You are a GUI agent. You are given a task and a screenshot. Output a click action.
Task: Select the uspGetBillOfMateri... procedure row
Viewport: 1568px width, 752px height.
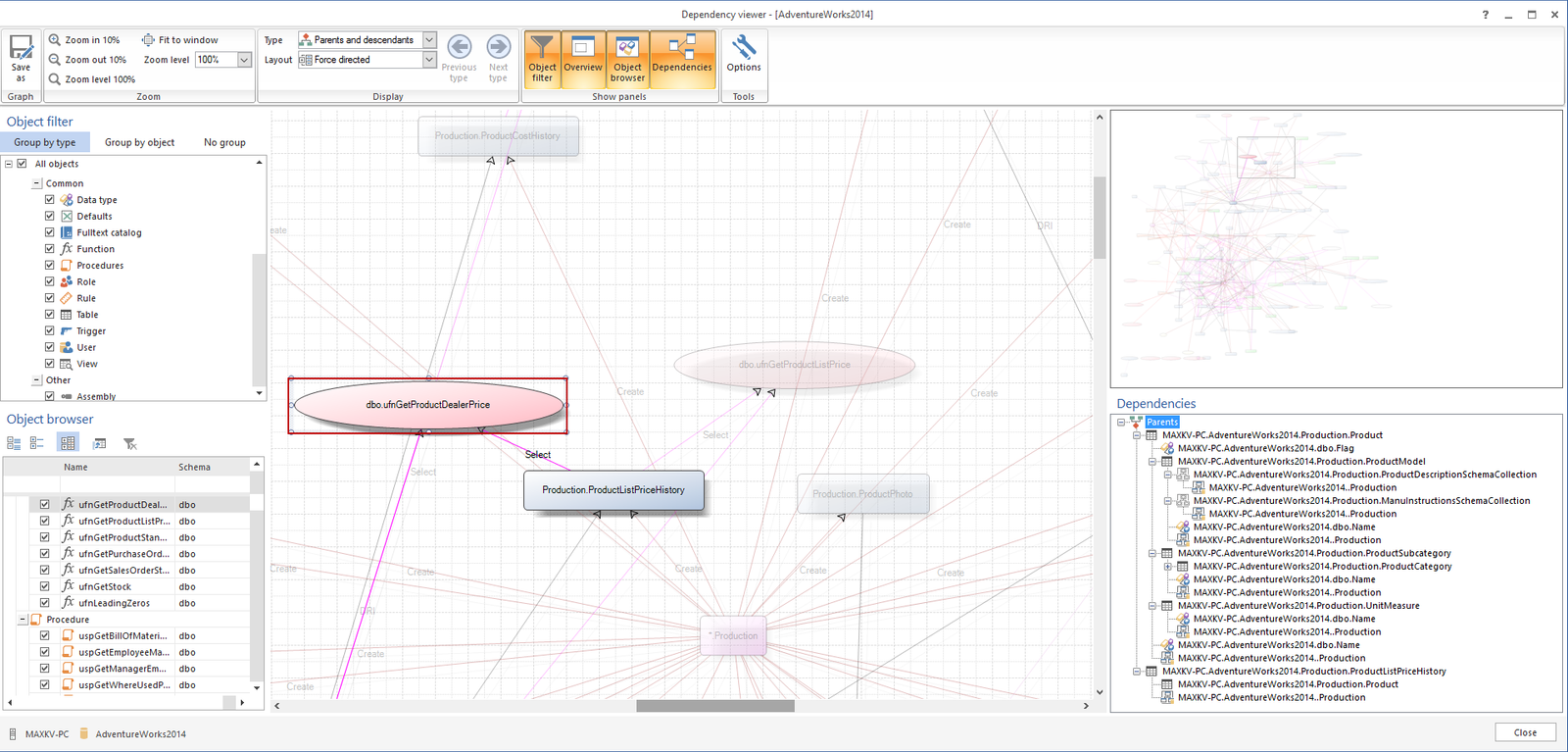[x=127, y=636]
